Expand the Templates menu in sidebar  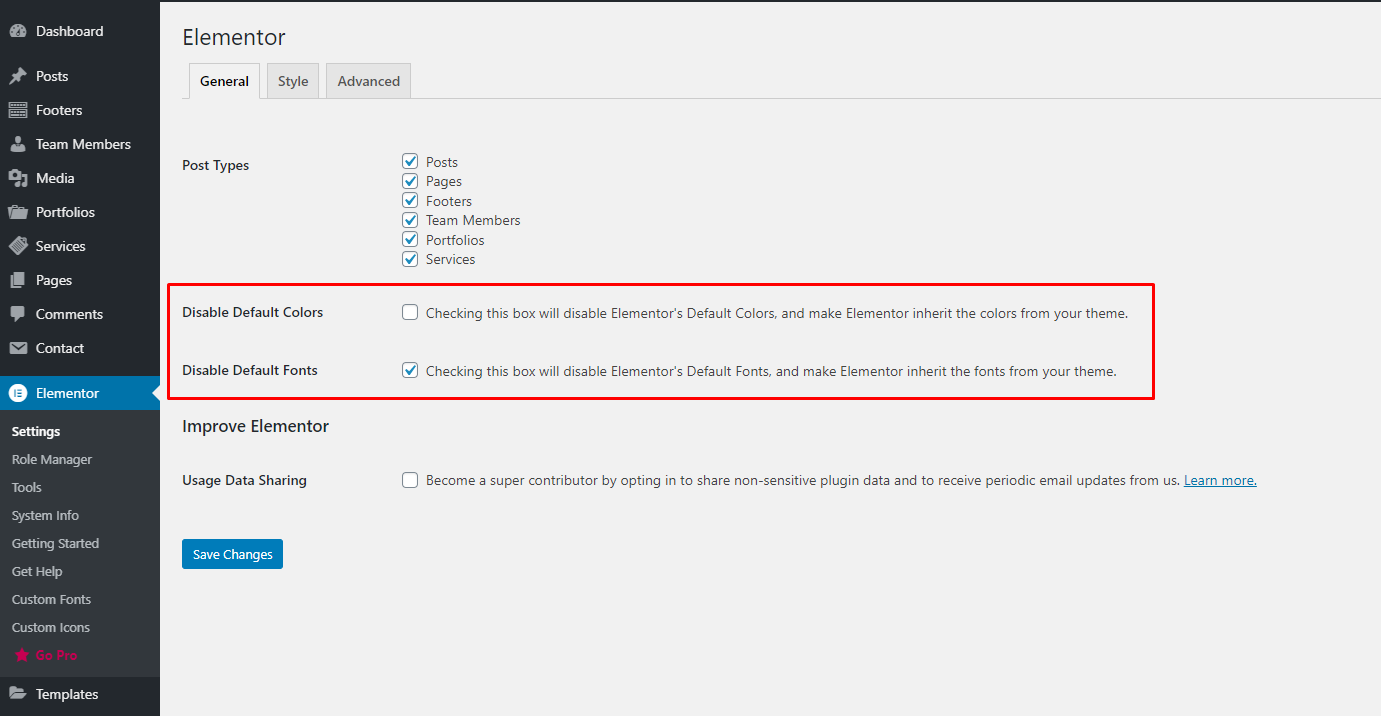(x=67, y=694)
